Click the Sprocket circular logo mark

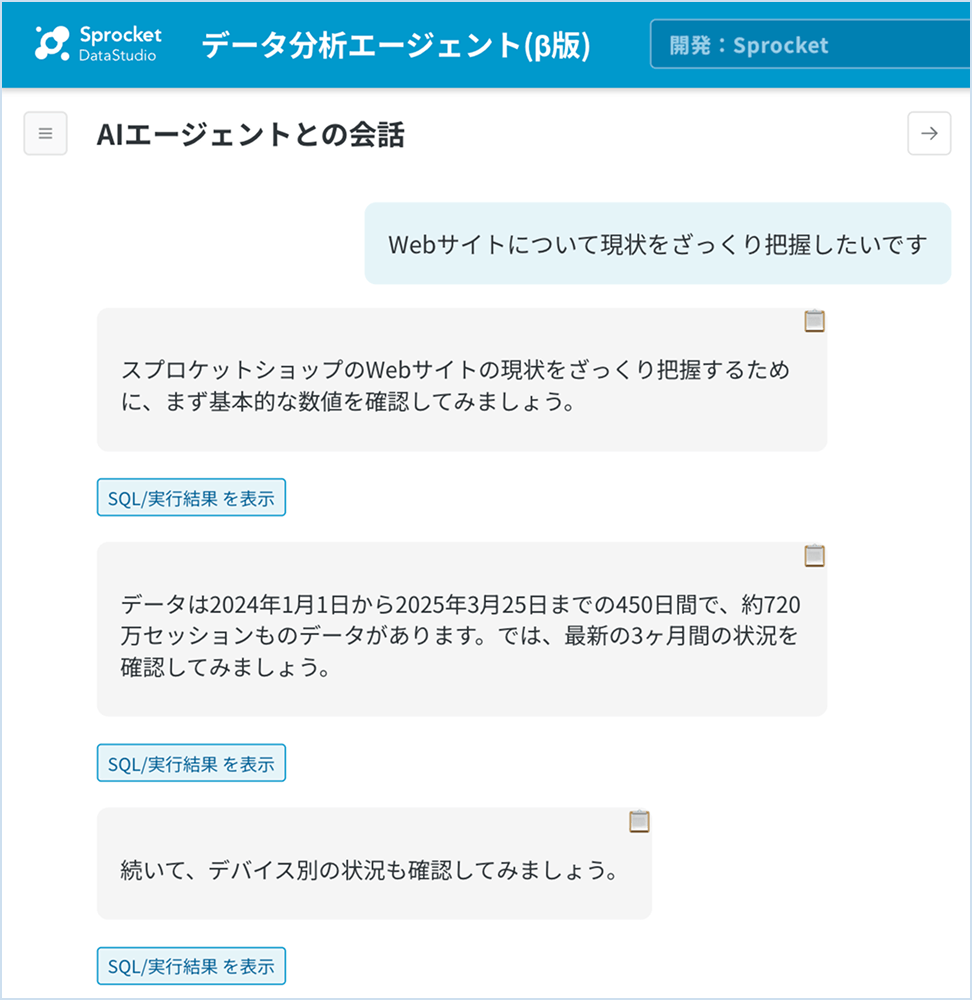pos(52,43)
